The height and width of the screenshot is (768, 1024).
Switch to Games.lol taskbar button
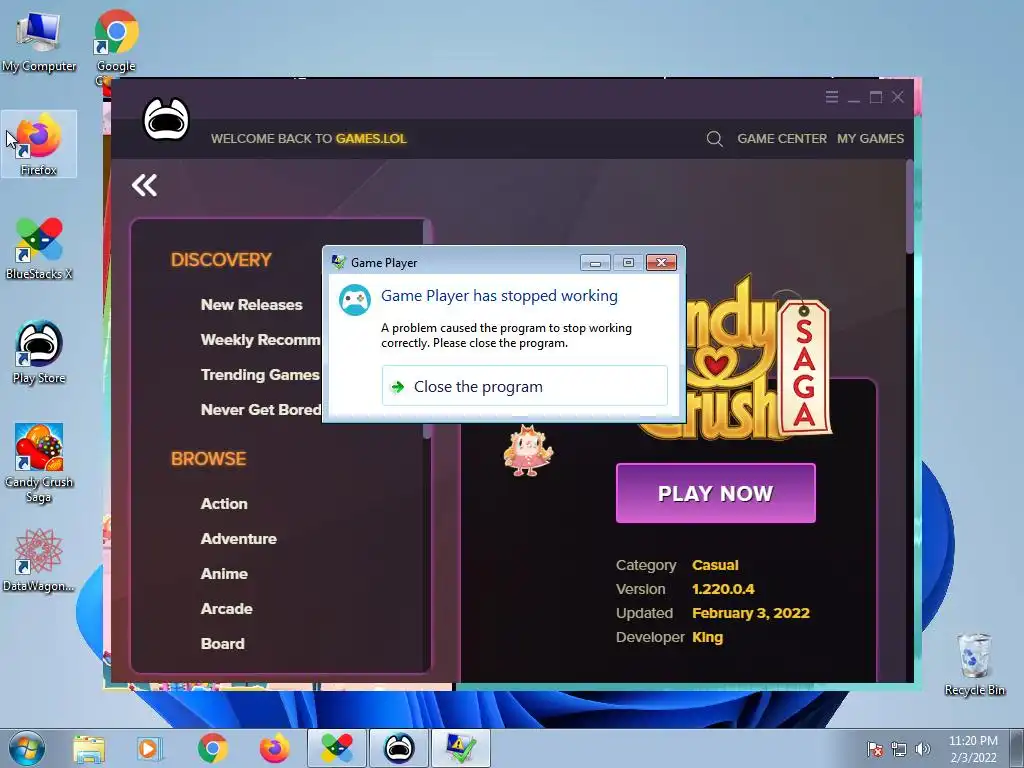pyautogui.click(x=399, y=748)
